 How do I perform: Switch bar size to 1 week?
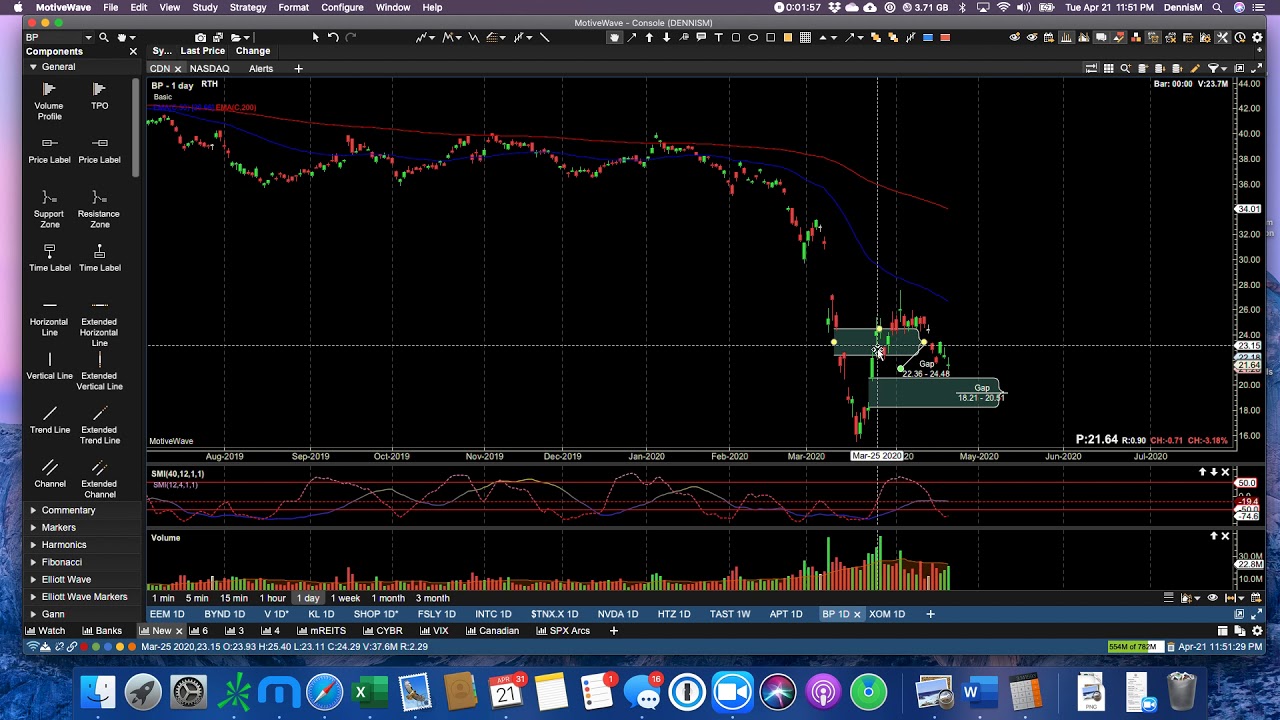pos(345,598)
